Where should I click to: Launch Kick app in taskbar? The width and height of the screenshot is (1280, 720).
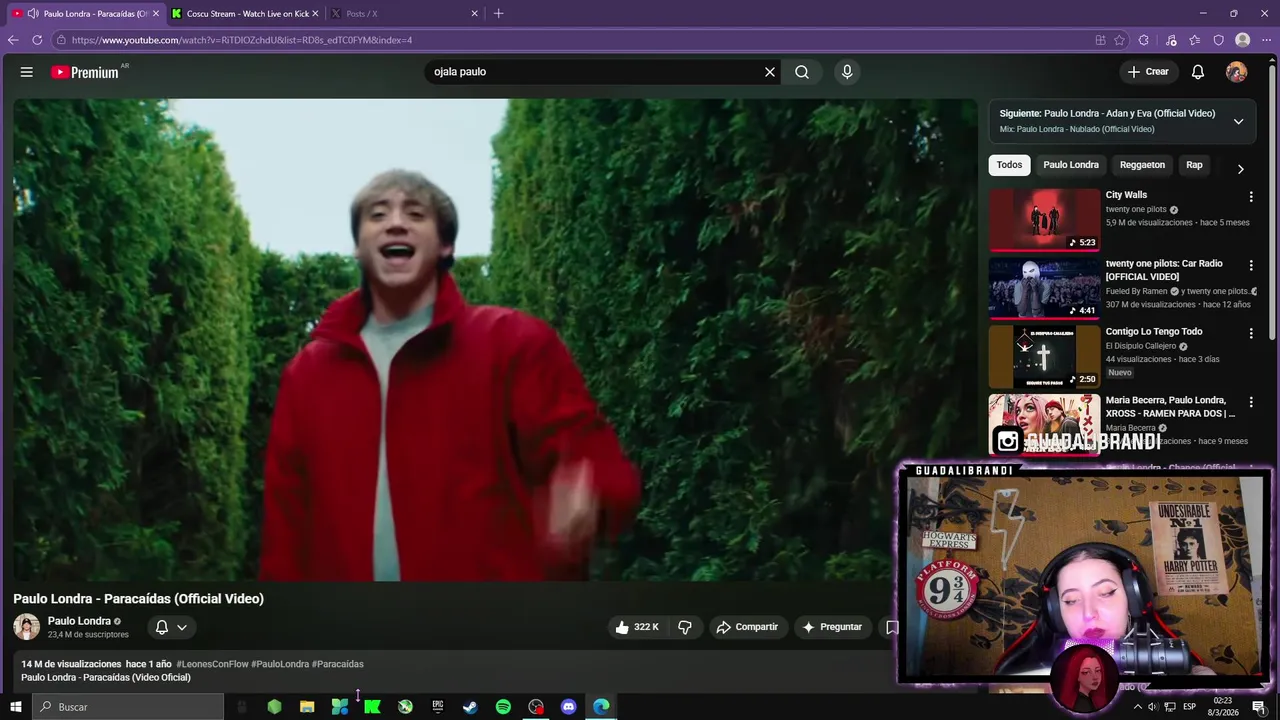tap(372, 707)
